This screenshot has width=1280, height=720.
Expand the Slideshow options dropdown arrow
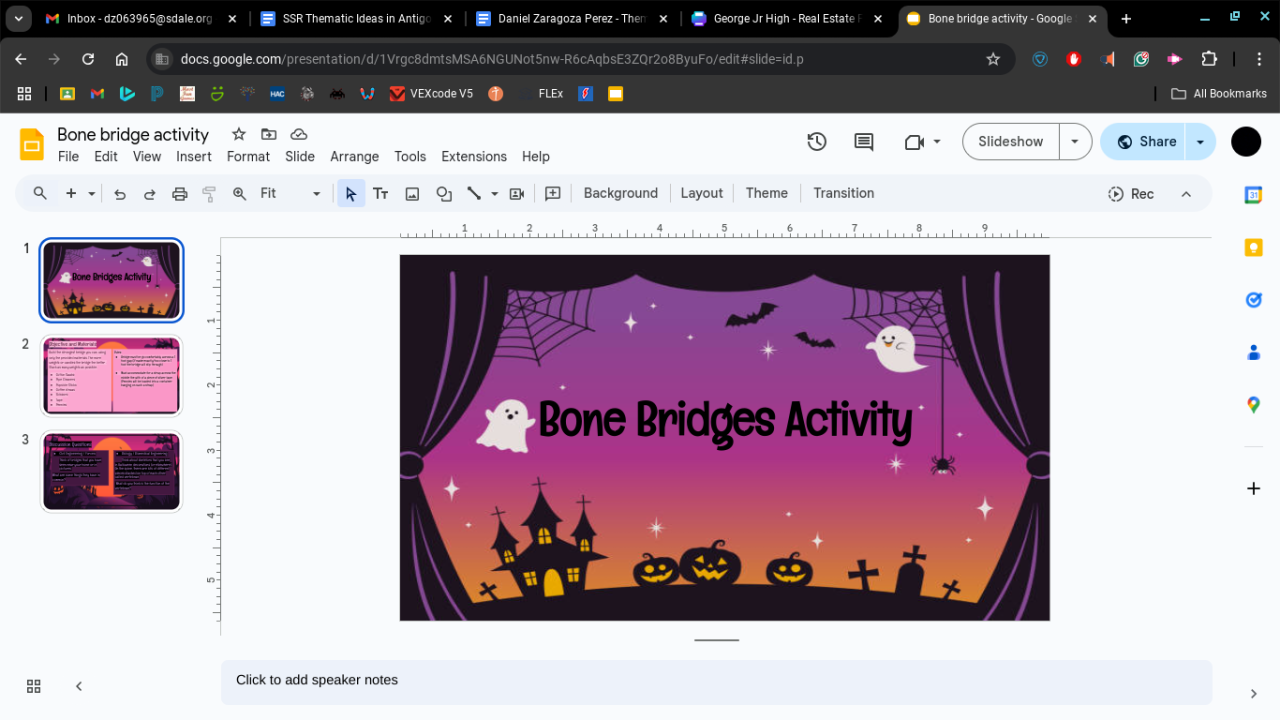1075,142
